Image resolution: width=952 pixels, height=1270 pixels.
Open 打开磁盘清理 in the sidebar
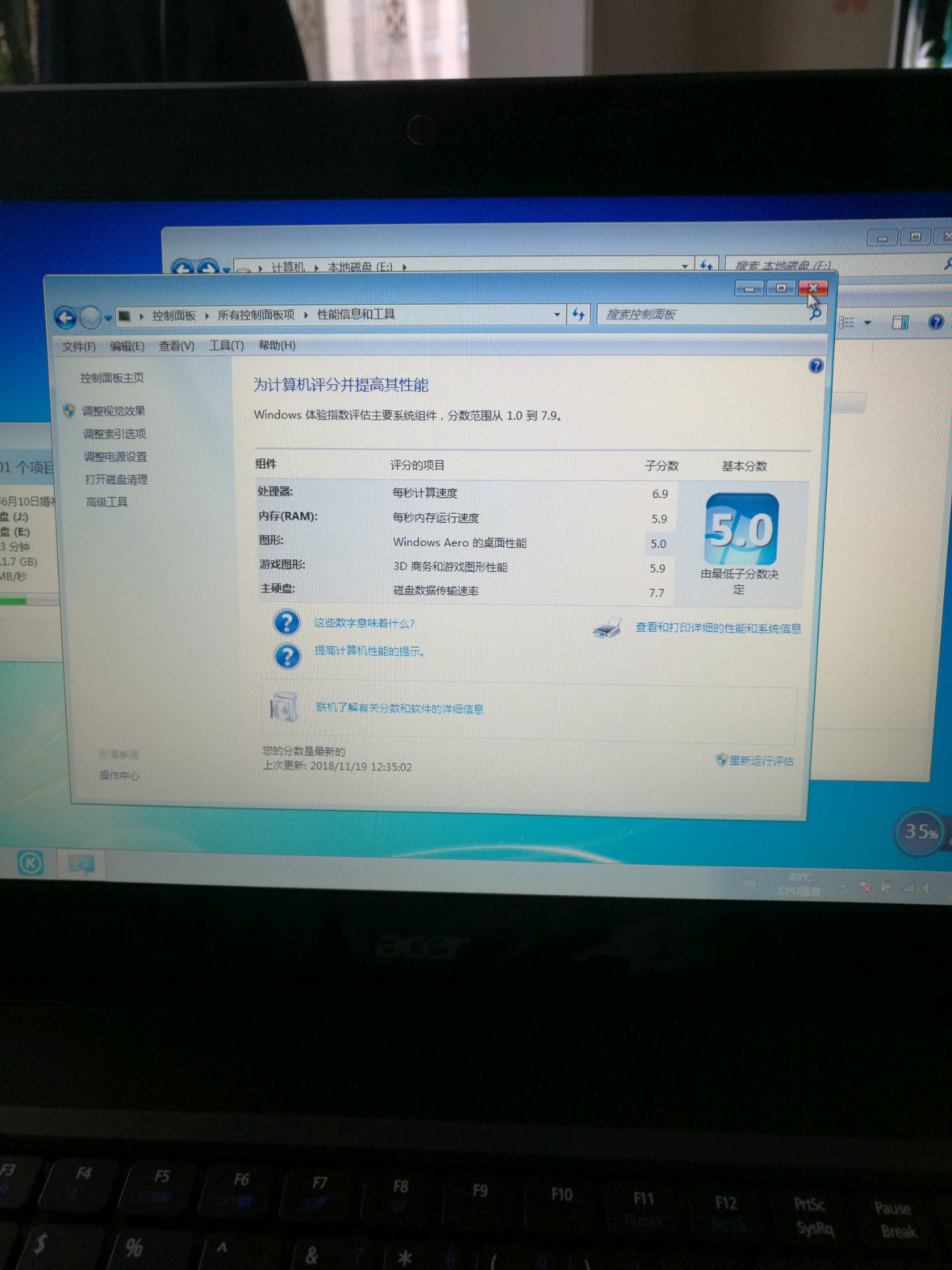[x=116, y=480]
